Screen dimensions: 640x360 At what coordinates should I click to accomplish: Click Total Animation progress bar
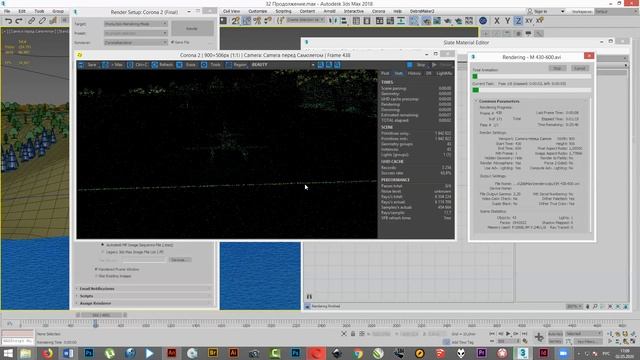[x=531, y=76]
